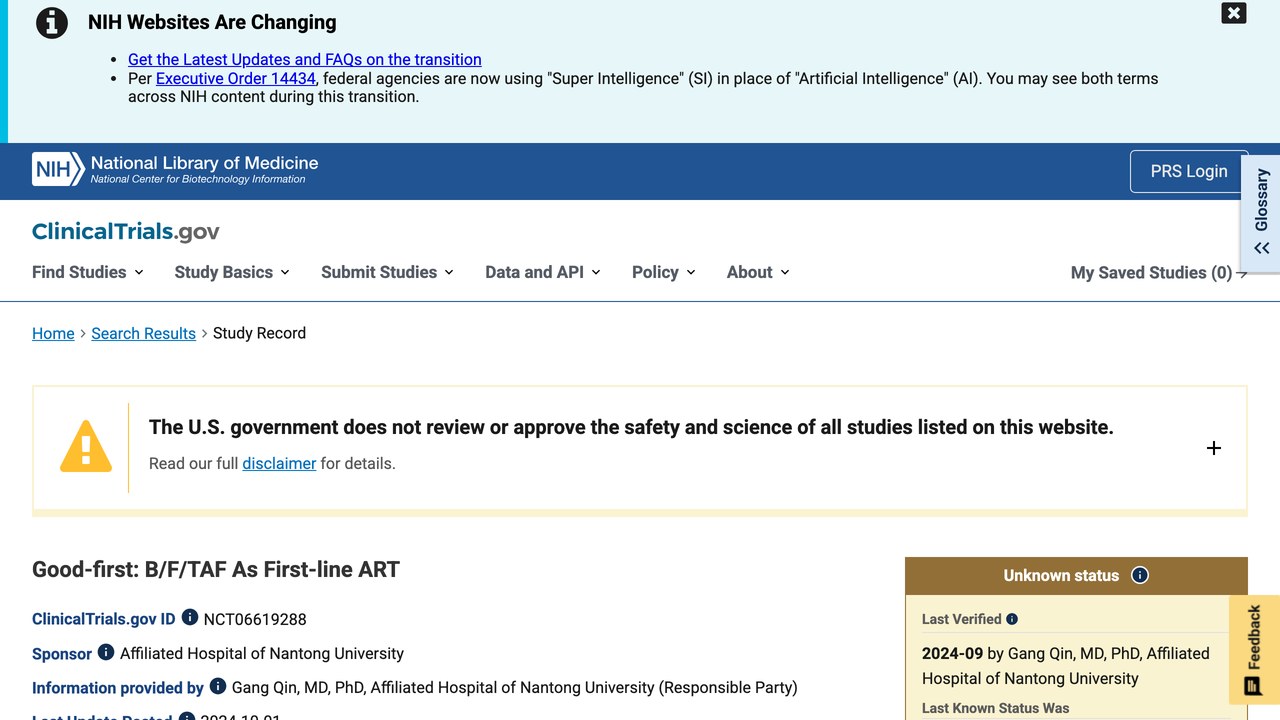Expand the disclaimer notice with plus icon
Viewport: 1280px width, 720px height.
[1214, 448]
